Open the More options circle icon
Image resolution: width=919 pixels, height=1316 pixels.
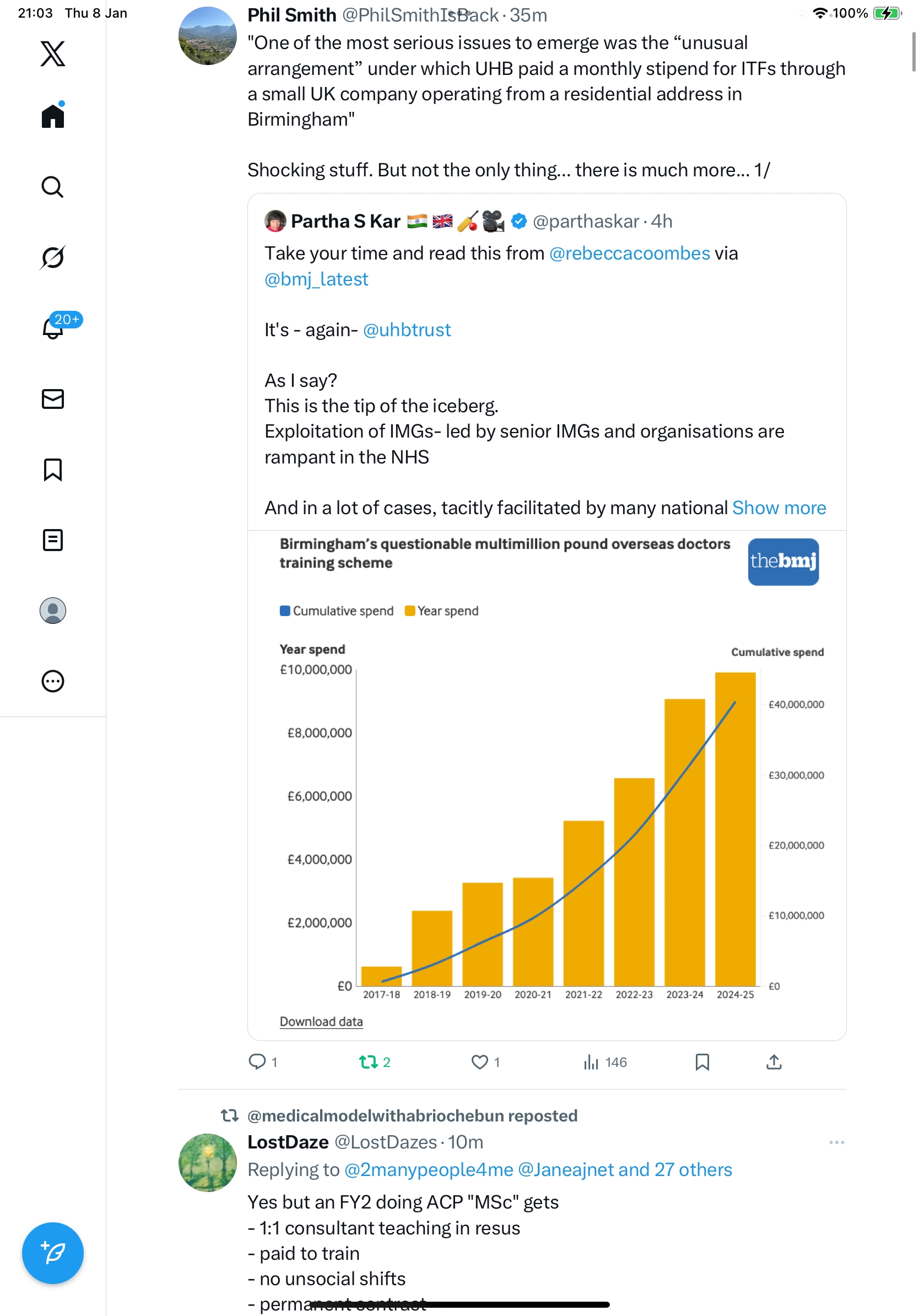point(53,681)
